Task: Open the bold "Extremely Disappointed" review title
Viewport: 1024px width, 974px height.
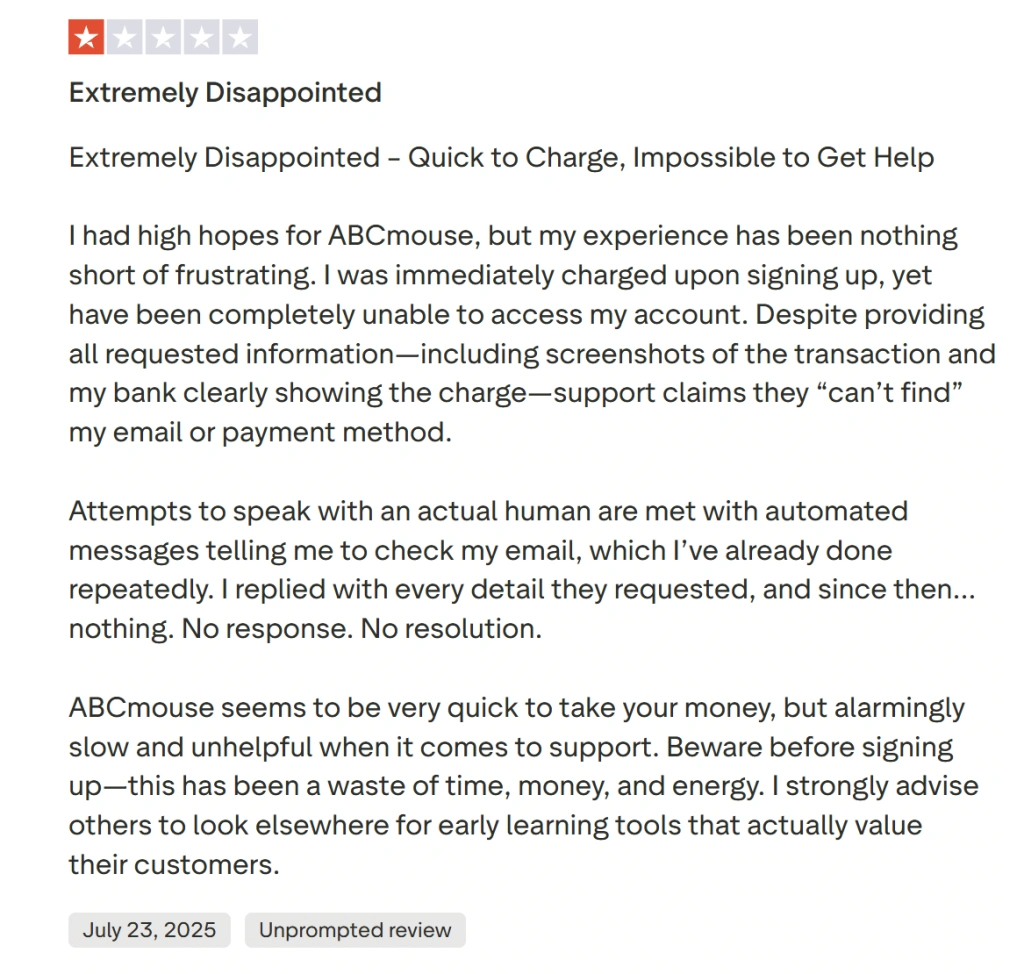Action: tap(225, 93)
